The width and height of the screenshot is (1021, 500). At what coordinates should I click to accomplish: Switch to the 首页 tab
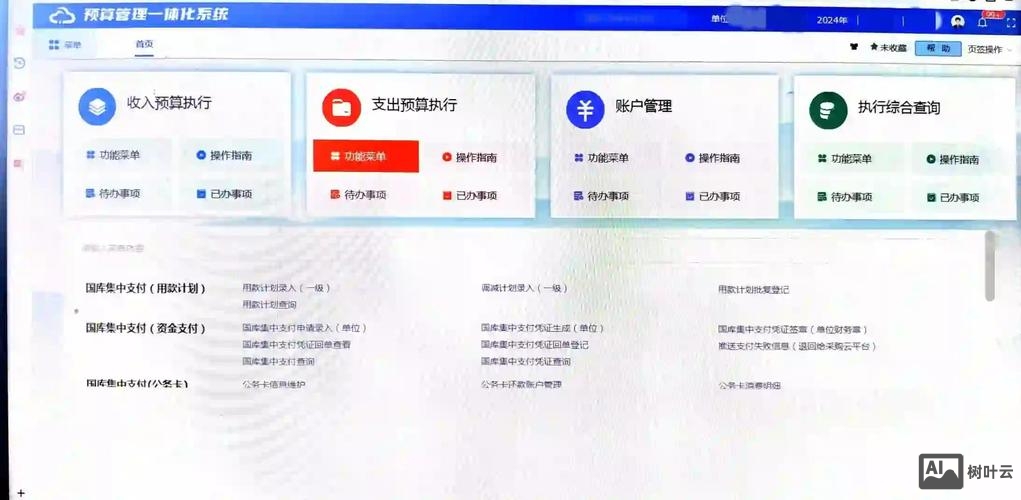click(x=144, y=44)
